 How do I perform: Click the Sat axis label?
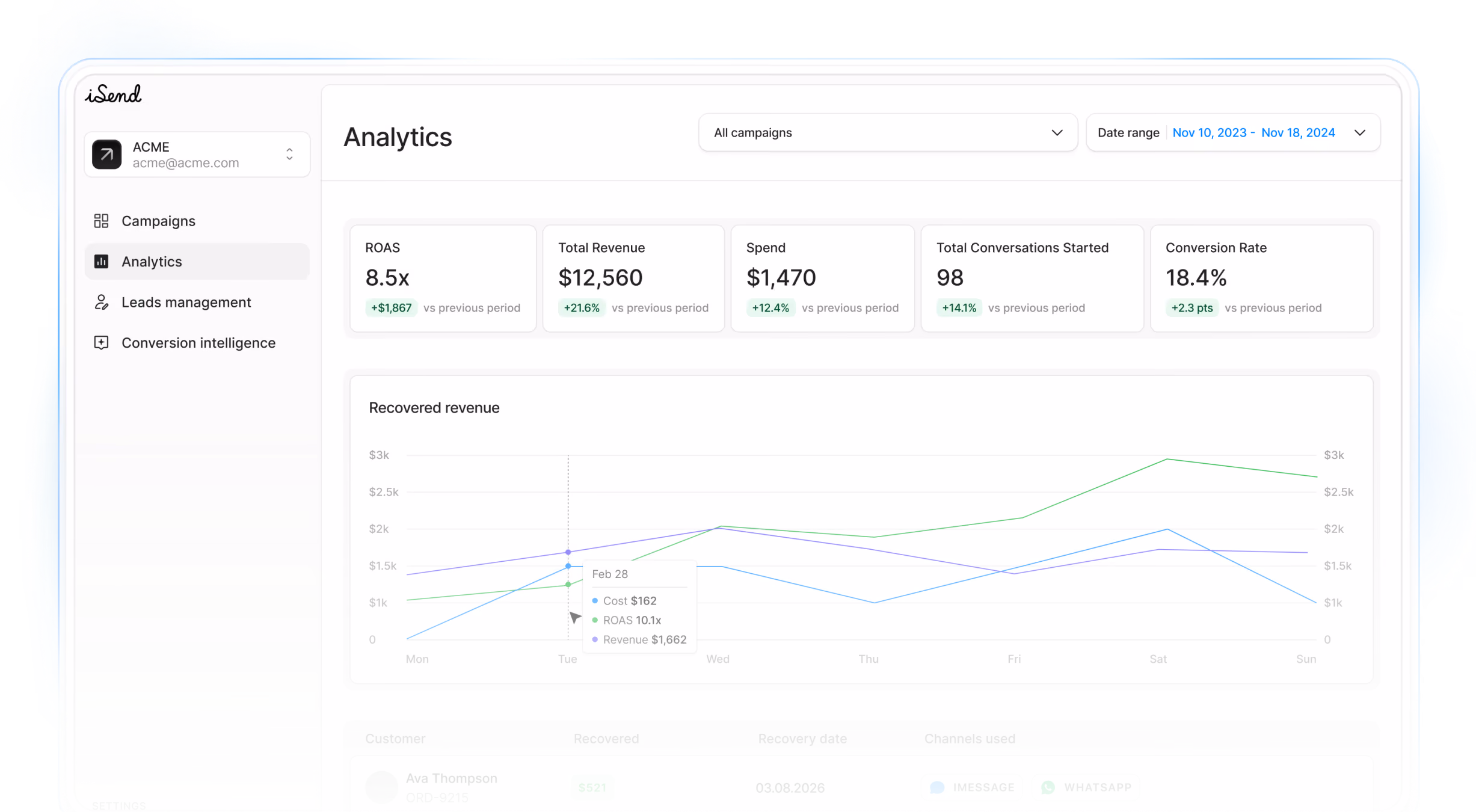point(1158,659)
